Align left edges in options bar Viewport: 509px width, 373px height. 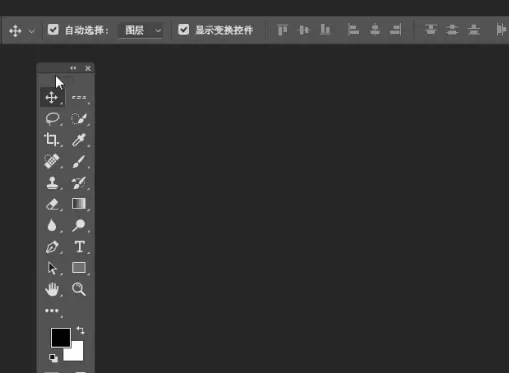pos(353,30)
